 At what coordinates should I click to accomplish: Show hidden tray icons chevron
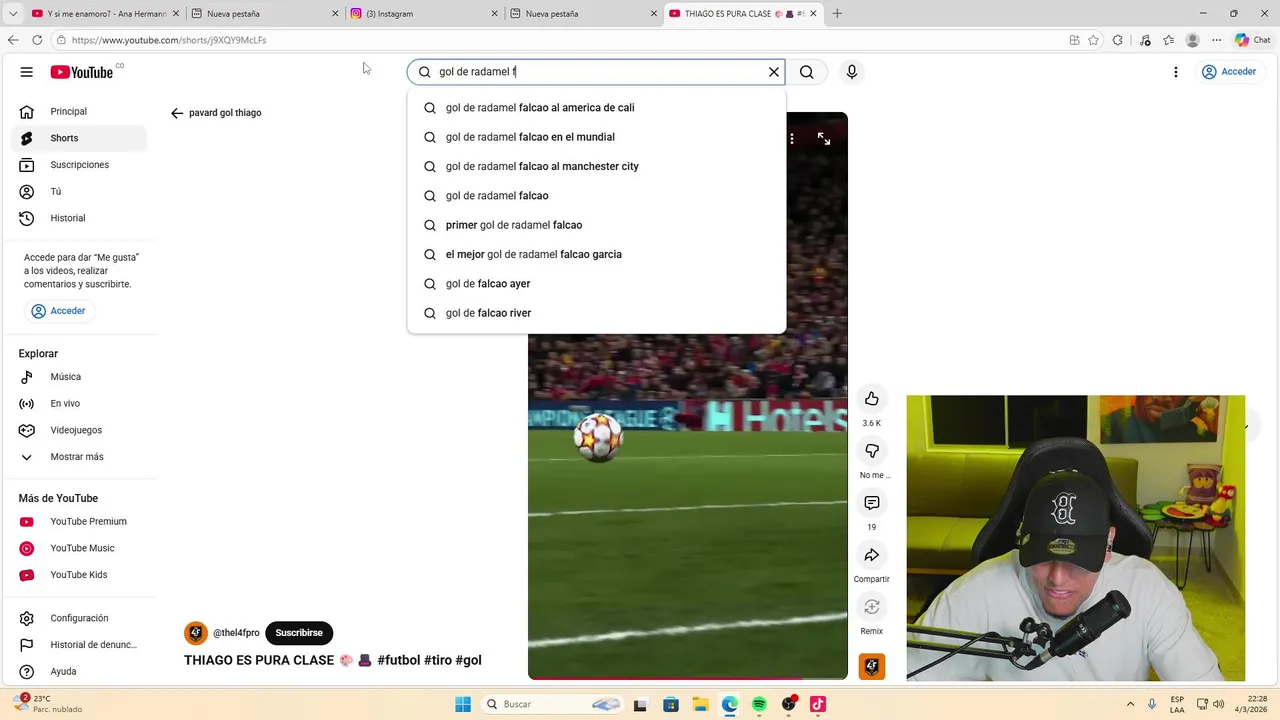click(1130, 704)
